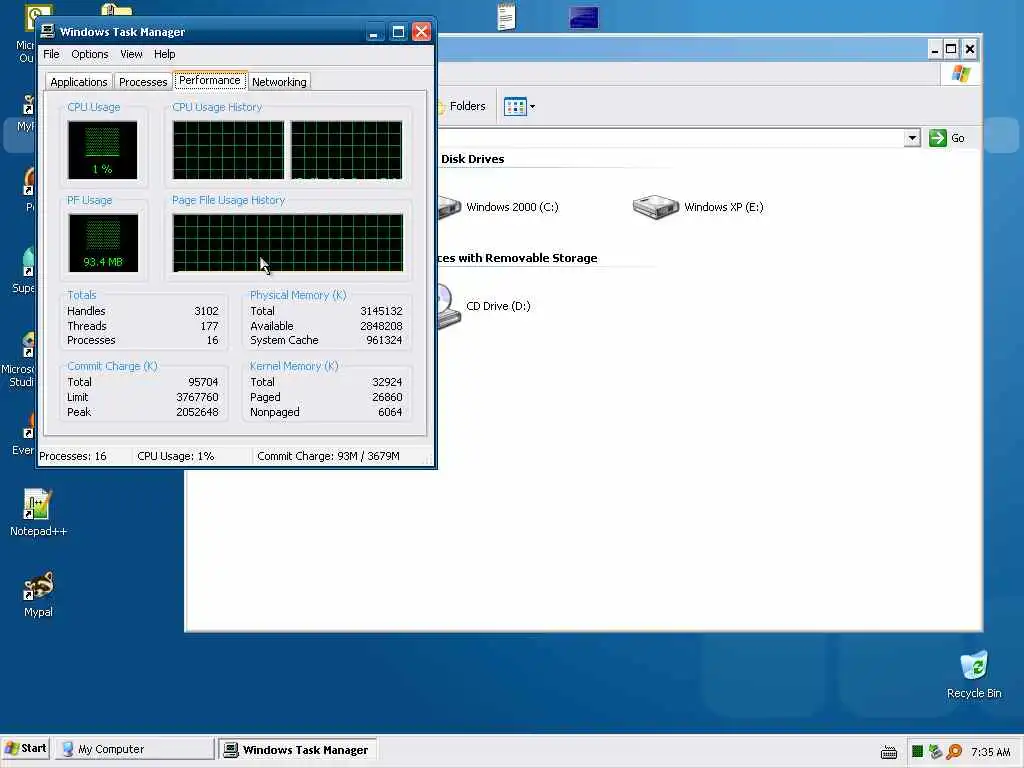Screen dimensions: 1024x768
Task: Click the orange magnifier tray icon
Action: pos(954,752)
